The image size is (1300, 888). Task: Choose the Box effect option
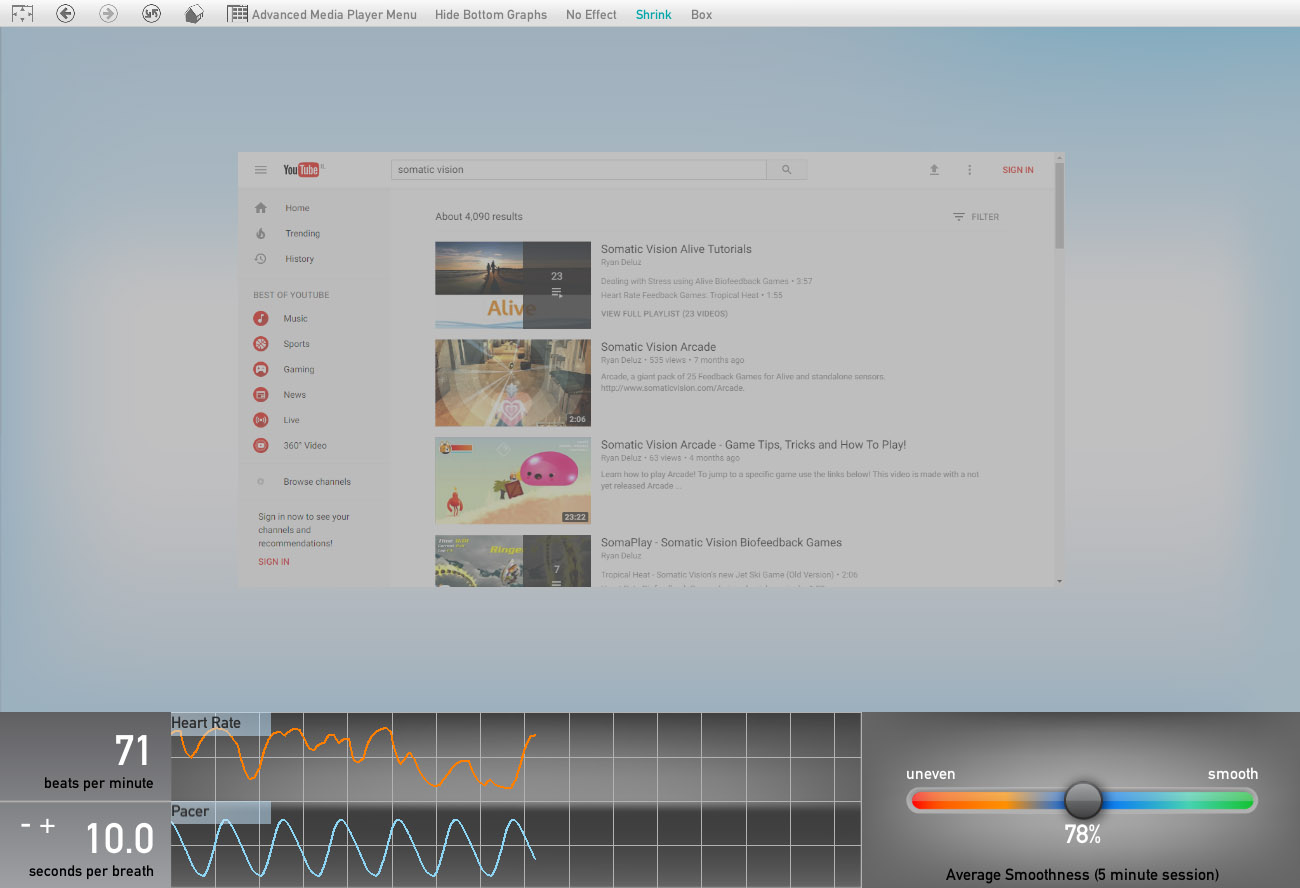[701, 15]
